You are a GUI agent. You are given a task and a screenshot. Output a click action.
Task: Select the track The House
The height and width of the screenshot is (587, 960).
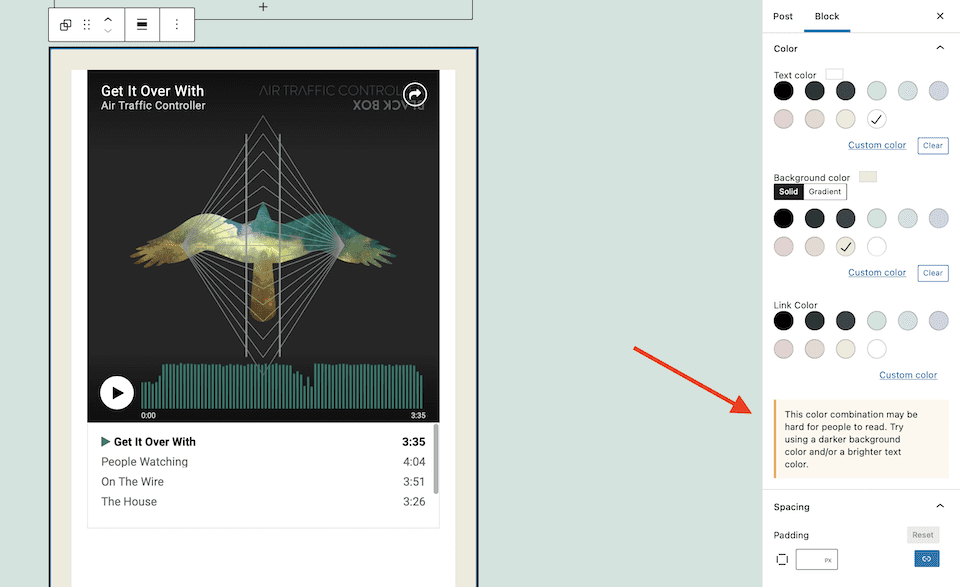pyautogui.click(x=263, y=501)
